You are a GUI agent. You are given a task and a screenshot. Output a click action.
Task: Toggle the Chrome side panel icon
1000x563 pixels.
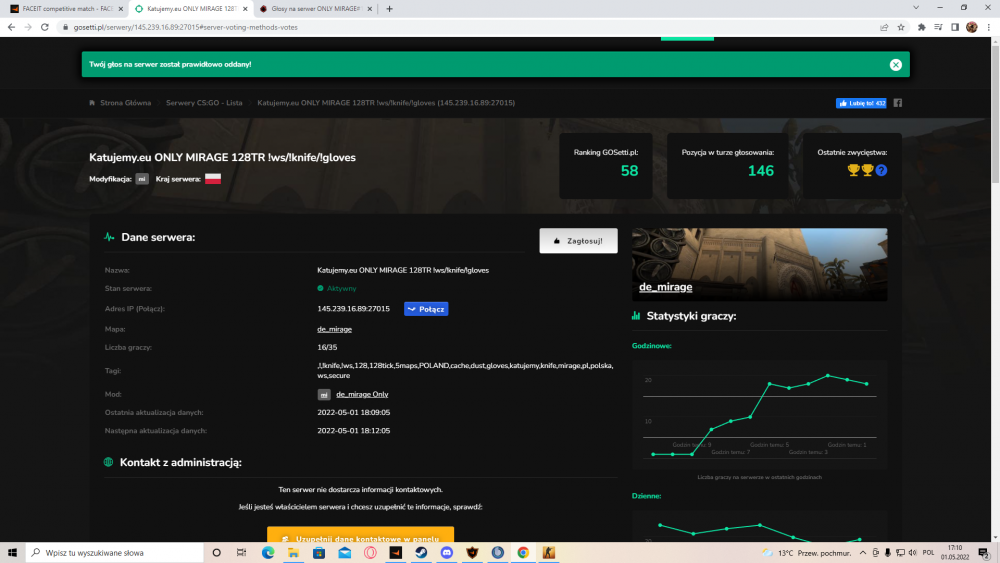coord(955,27)
